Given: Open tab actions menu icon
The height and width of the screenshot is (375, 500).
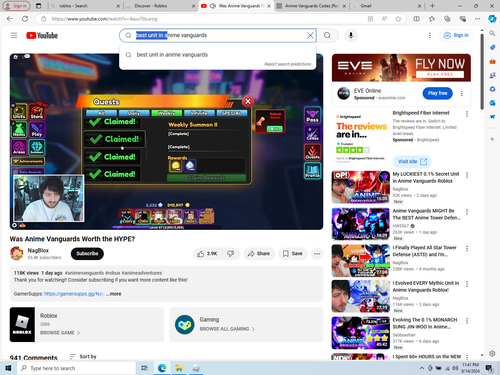Looking at the screenshot, I should [39, 6].
